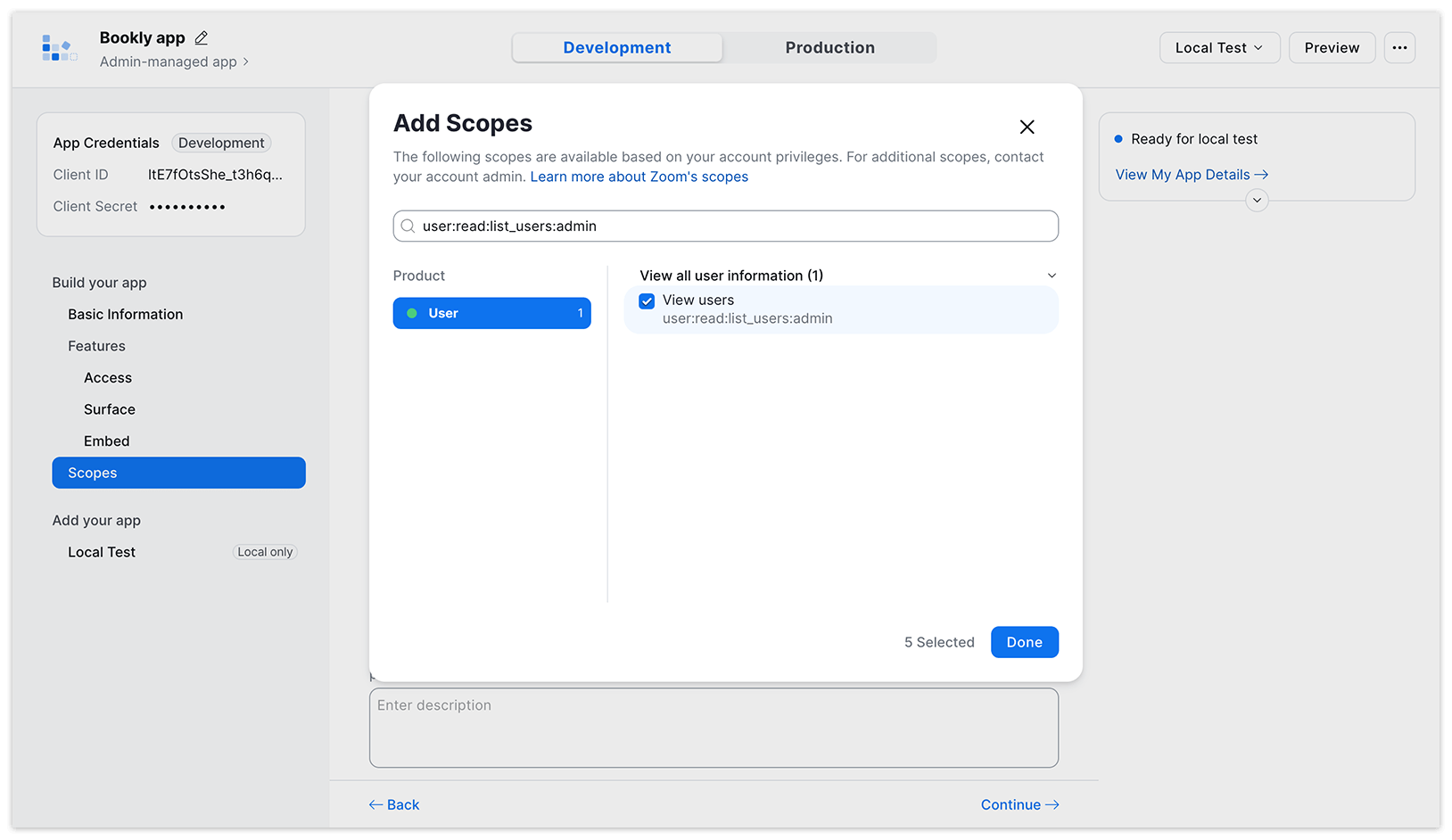Uncheck the View users scope checkbox
The height and width of the screenshot is (840, 1452).
[x=647, y=301]
